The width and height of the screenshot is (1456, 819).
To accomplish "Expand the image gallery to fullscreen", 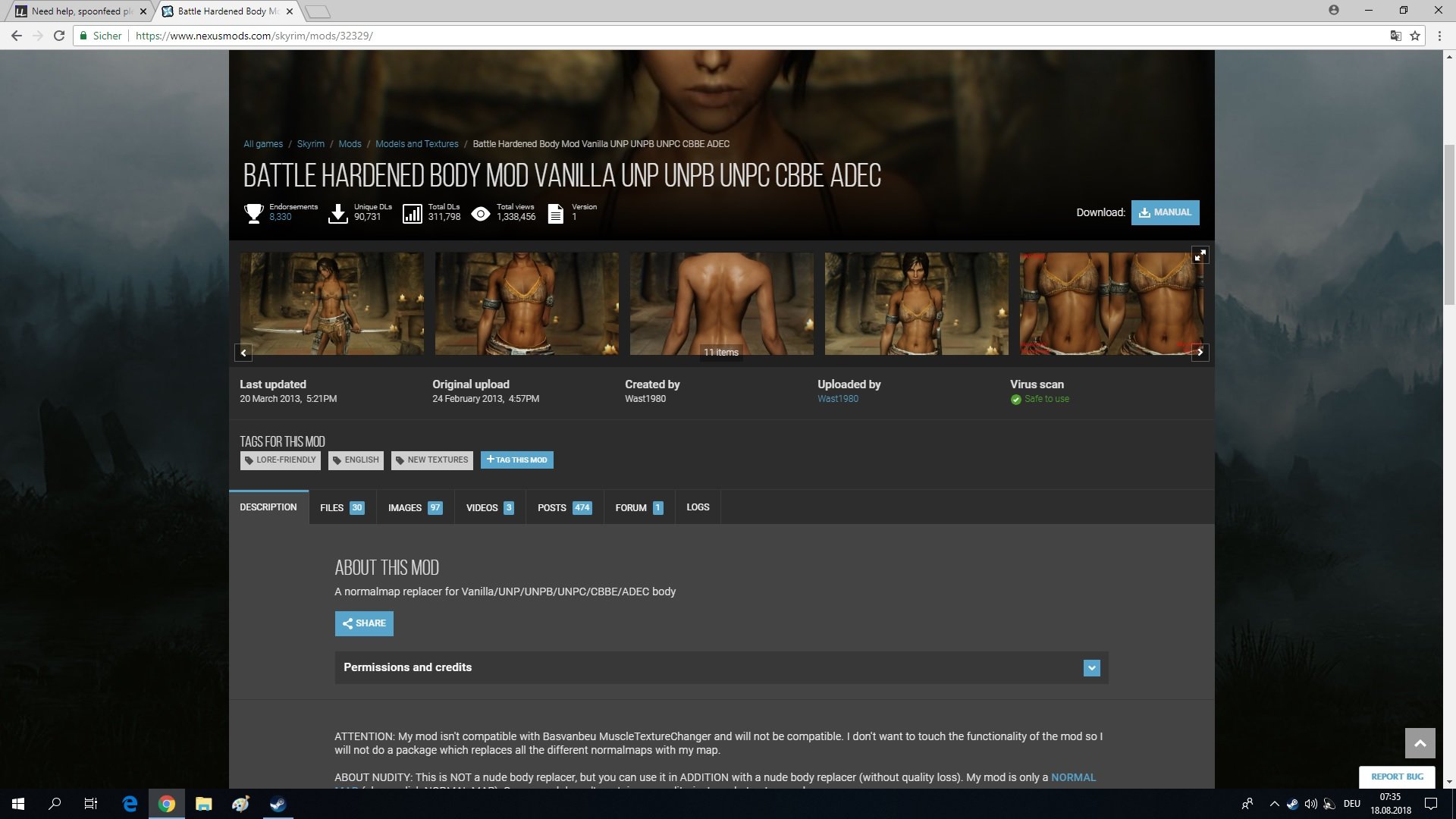I will click(1200, 256).
